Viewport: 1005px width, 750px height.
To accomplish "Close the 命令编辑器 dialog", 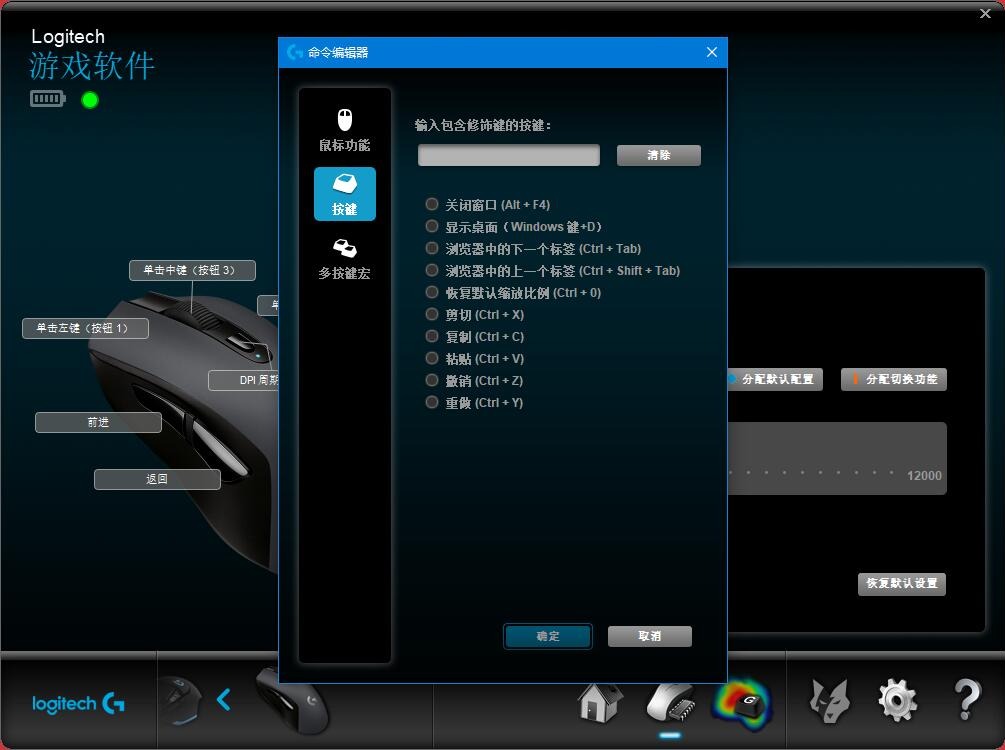I will [711, 52].
